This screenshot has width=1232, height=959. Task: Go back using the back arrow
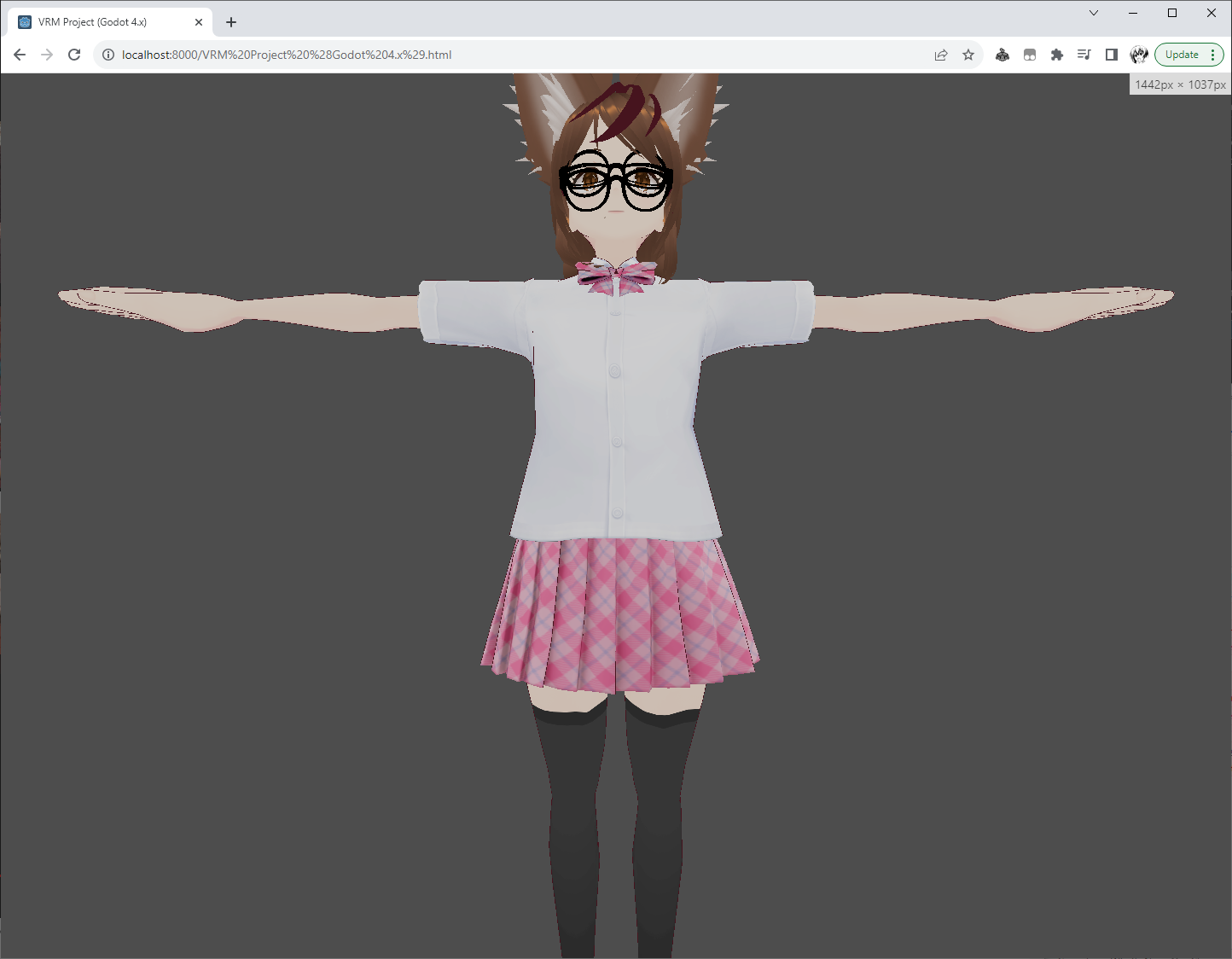tap(19, 54)
